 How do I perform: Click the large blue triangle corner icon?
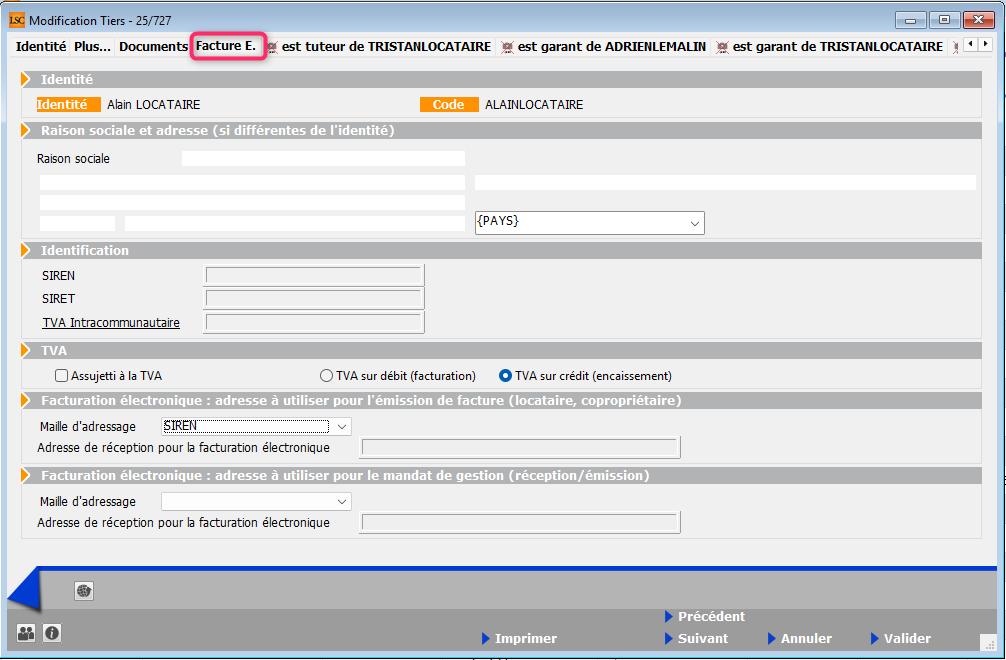point(24,589)
